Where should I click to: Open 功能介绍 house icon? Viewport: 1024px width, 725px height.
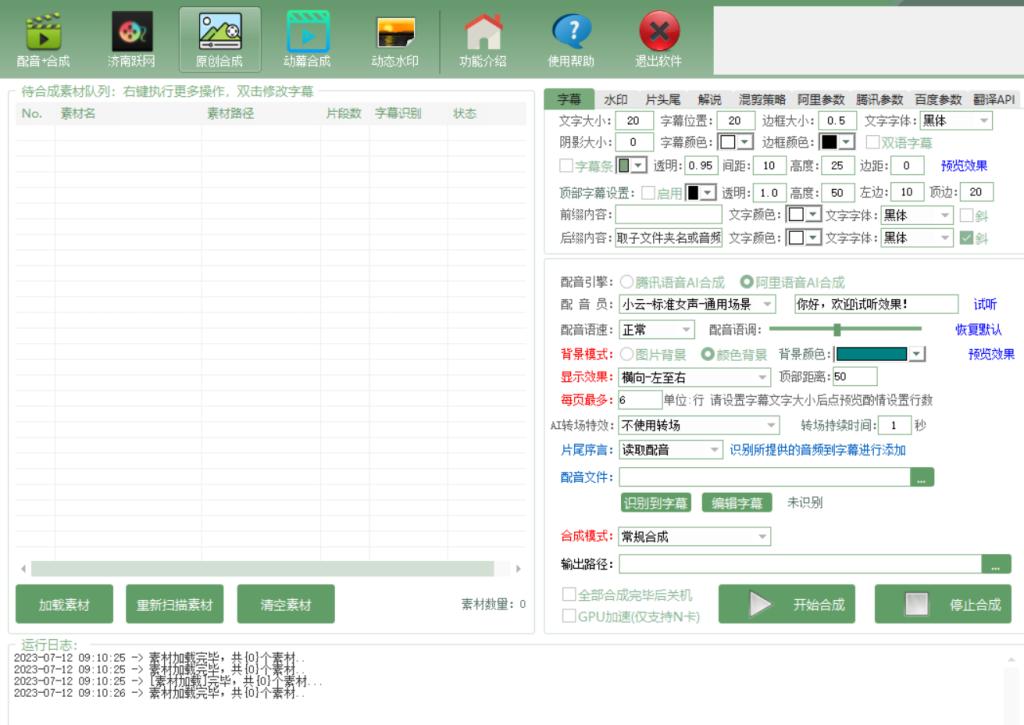483,40
